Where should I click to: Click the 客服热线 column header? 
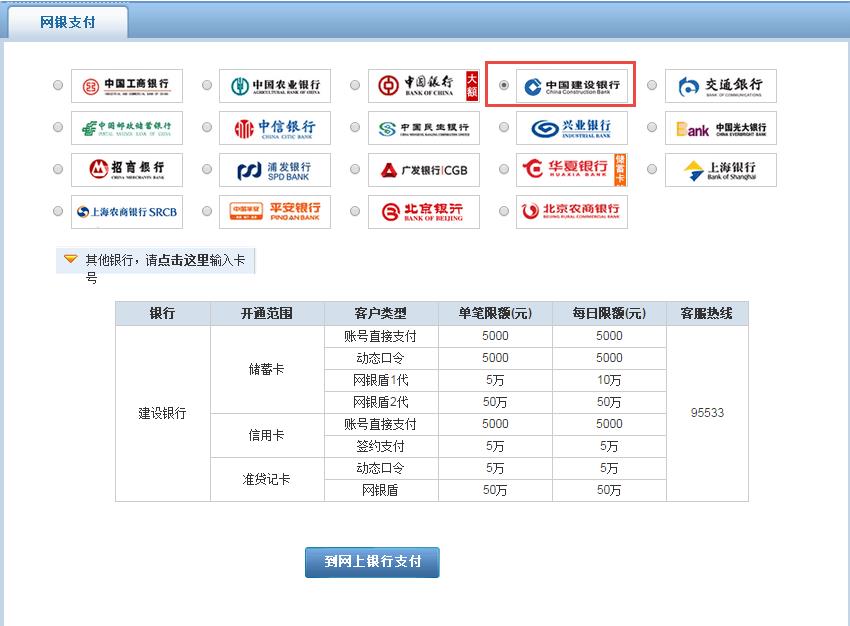[x=707, y=313]
